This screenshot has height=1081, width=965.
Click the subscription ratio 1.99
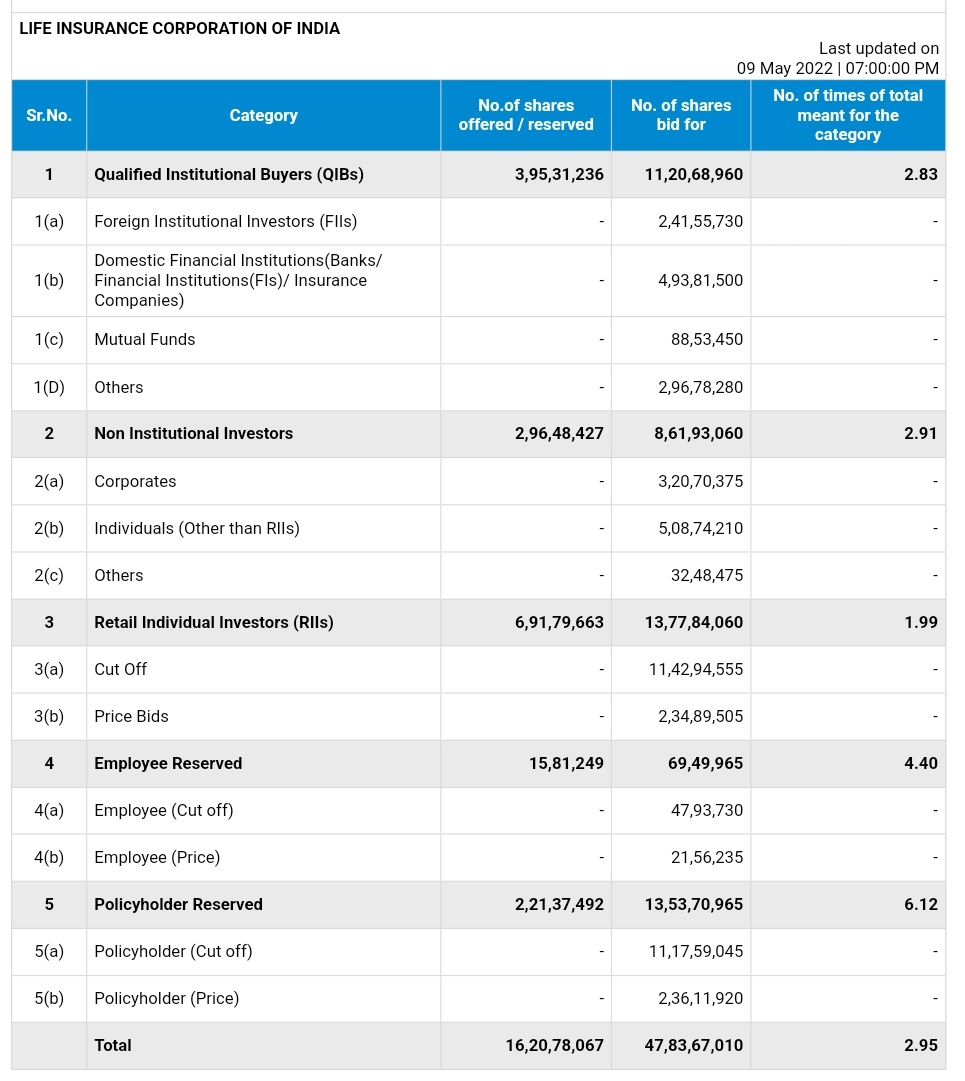tap(921, 623)
